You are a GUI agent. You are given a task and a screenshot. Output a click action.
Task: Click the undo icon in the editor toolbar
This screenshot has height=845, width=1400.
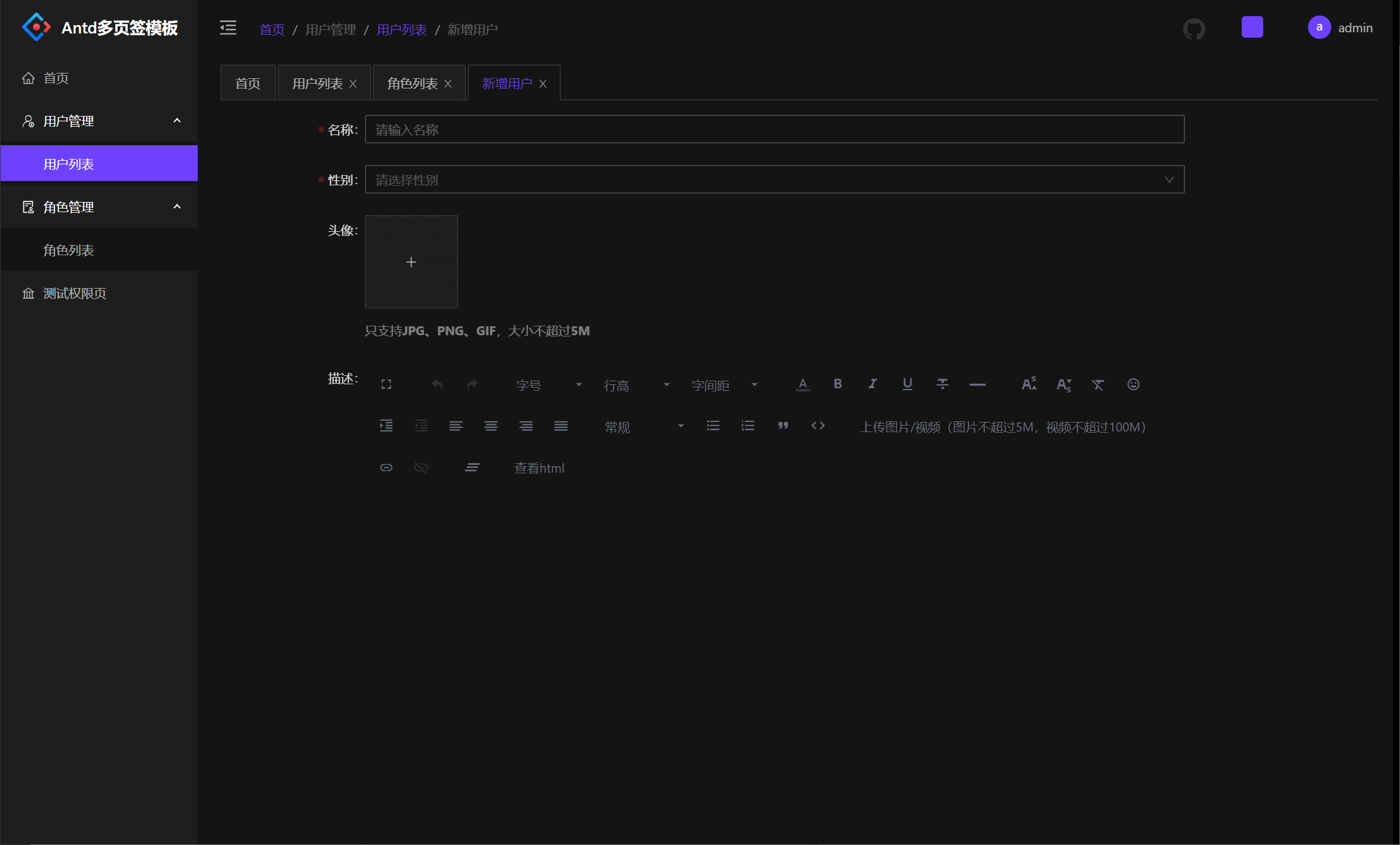[x=437, y=384]
